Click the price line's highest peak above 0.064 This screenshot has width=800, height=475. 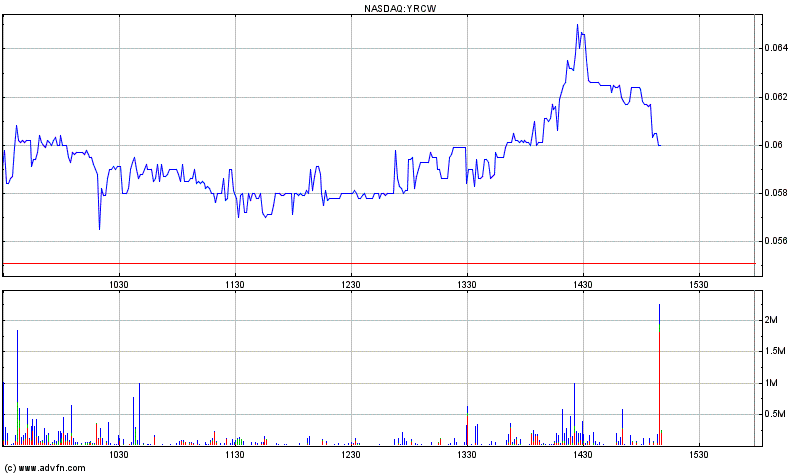coord(578,25)
